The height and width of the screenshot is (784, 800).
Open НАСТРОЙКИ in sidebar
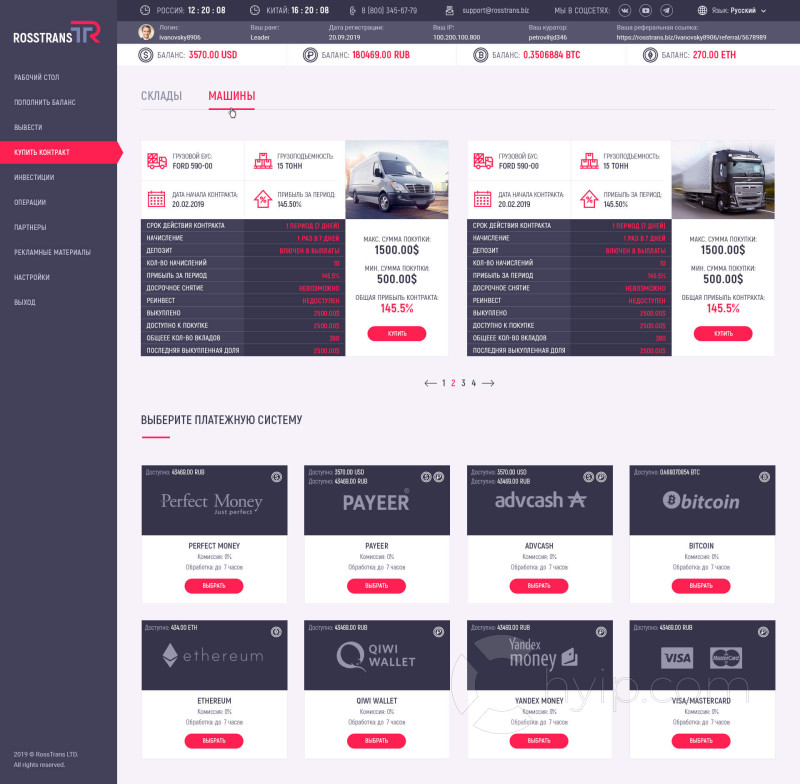(x=32, y=277)
